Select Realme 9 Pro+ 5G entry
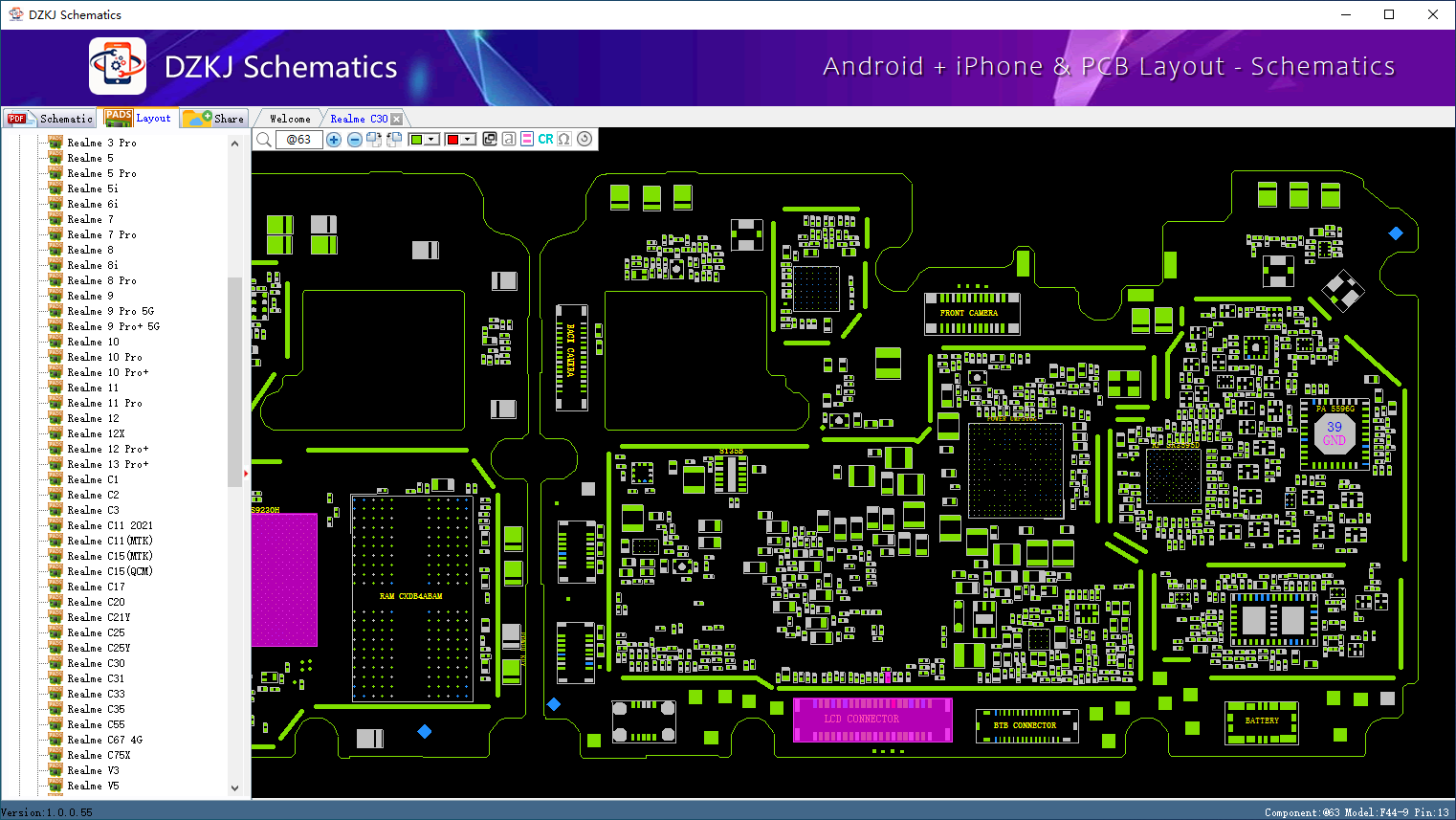 pos(113,326)
